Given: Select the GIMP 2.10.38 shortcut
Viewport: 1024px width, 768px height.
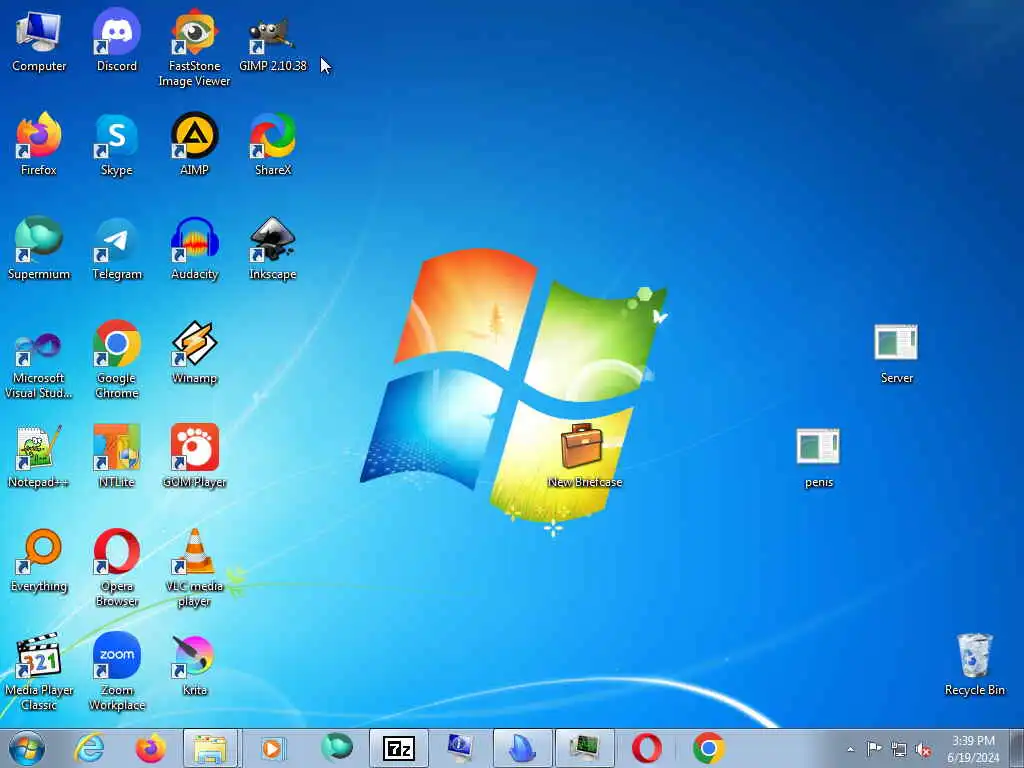Looking at the screenshot, I should pos(272,40).
